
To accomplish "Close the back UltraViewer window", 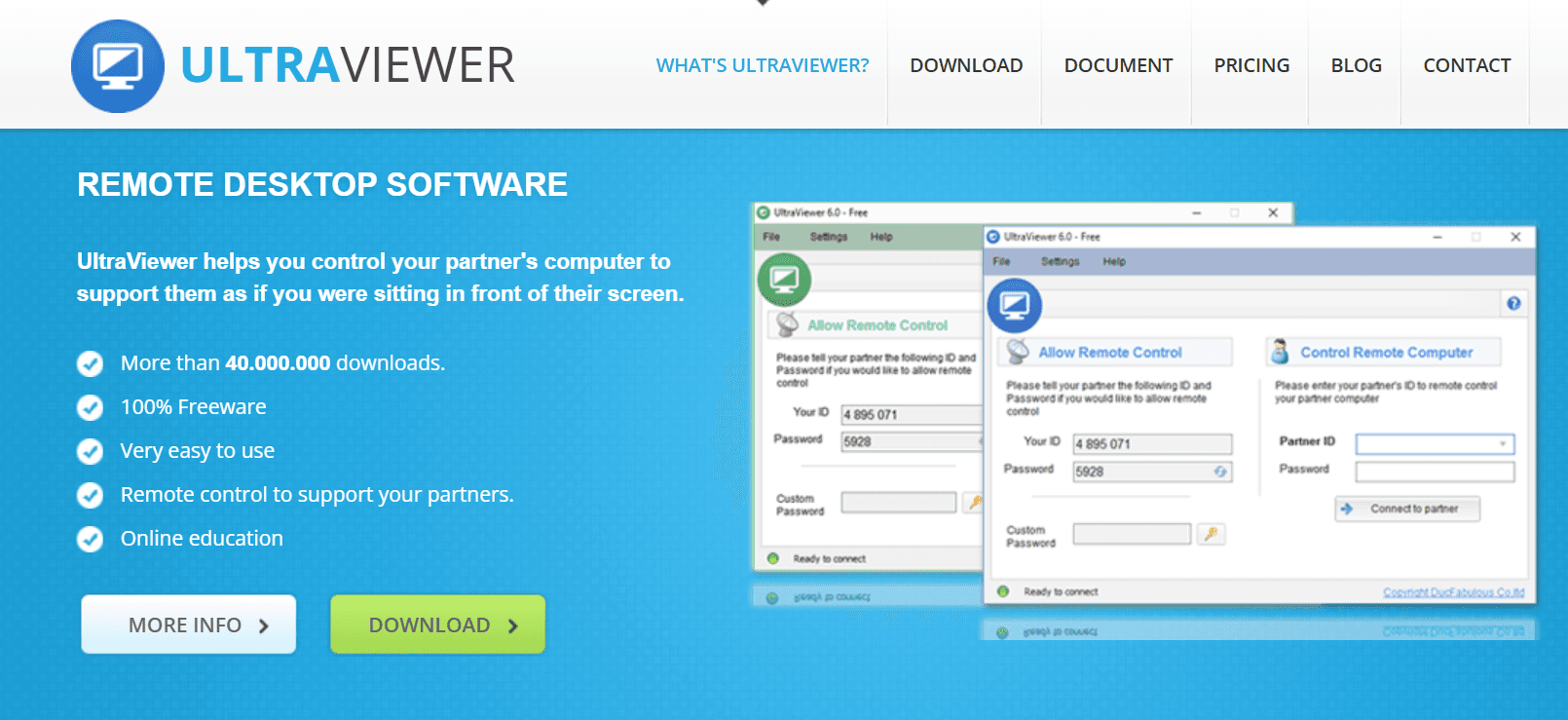I will click(x=1273, y=212).
